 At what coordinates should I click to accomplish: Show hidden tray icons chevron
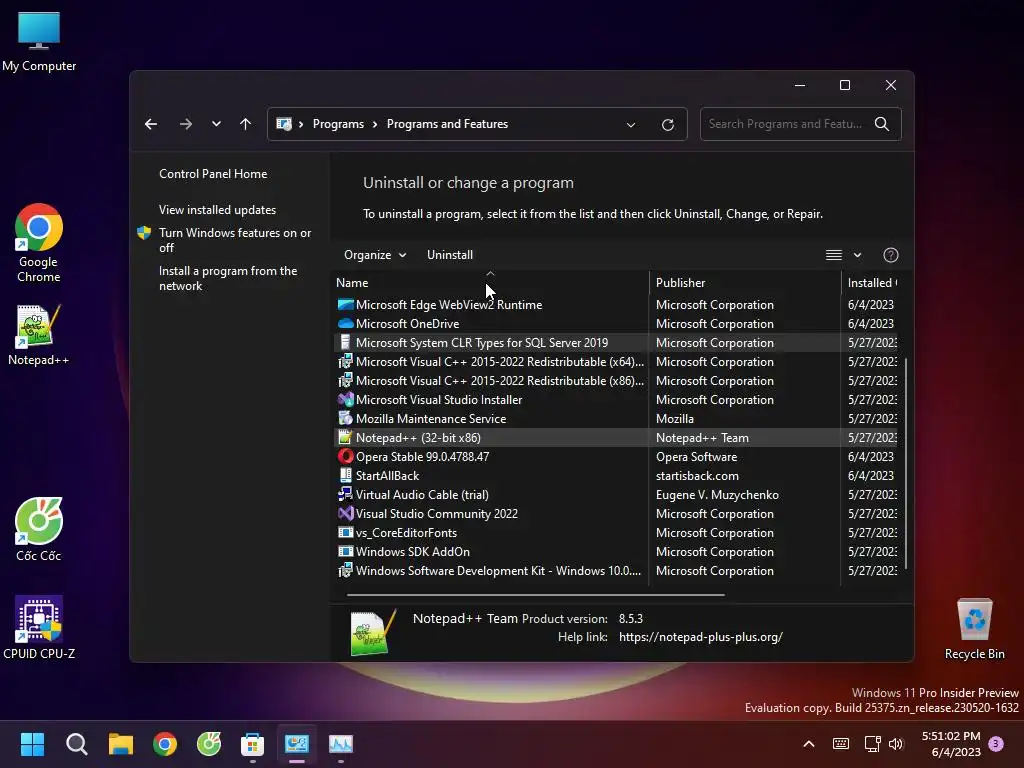click(x=808, y=744)
